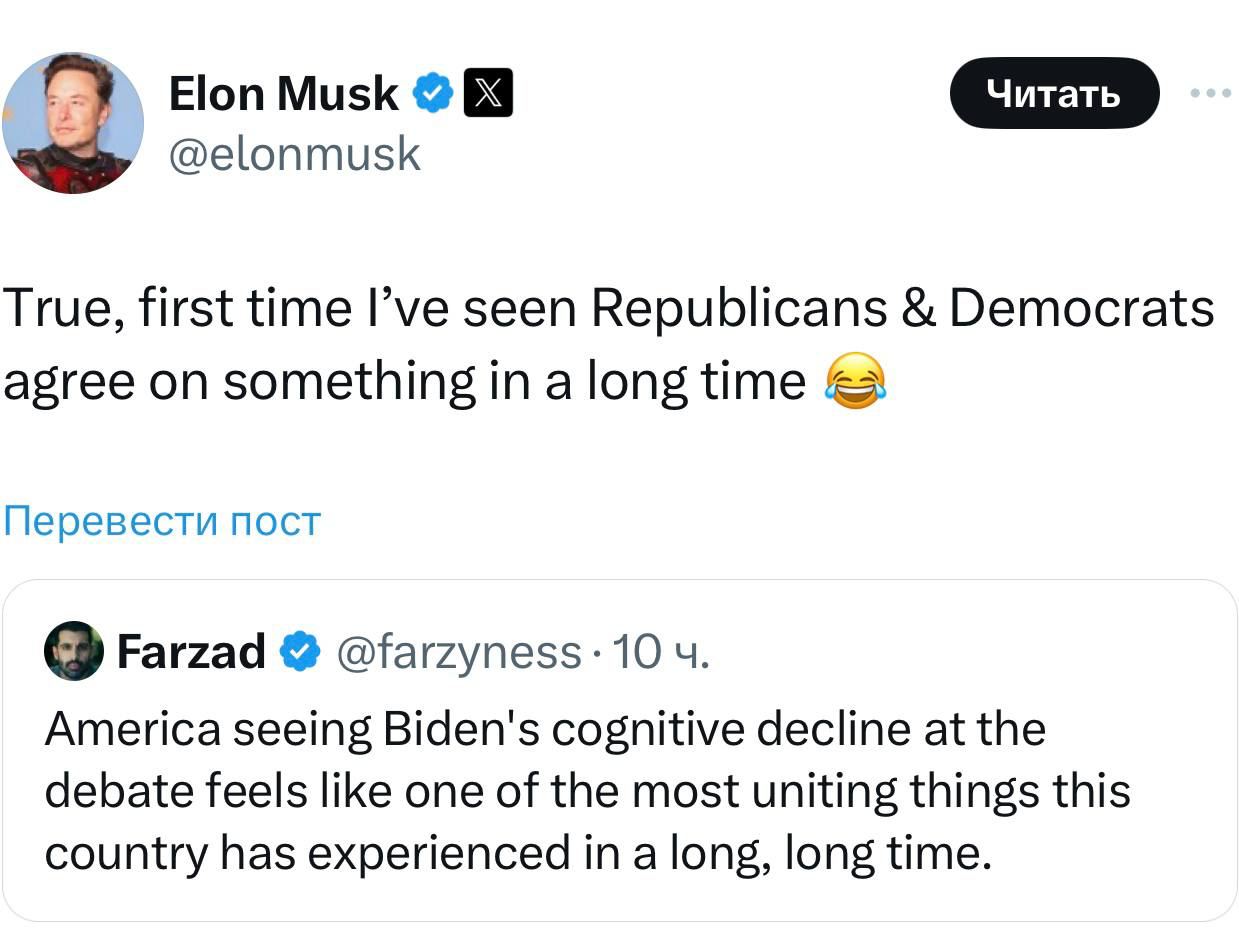1239x950 pixels.
Task: Open the quoted post about Biden's debate
Action: 620,791
